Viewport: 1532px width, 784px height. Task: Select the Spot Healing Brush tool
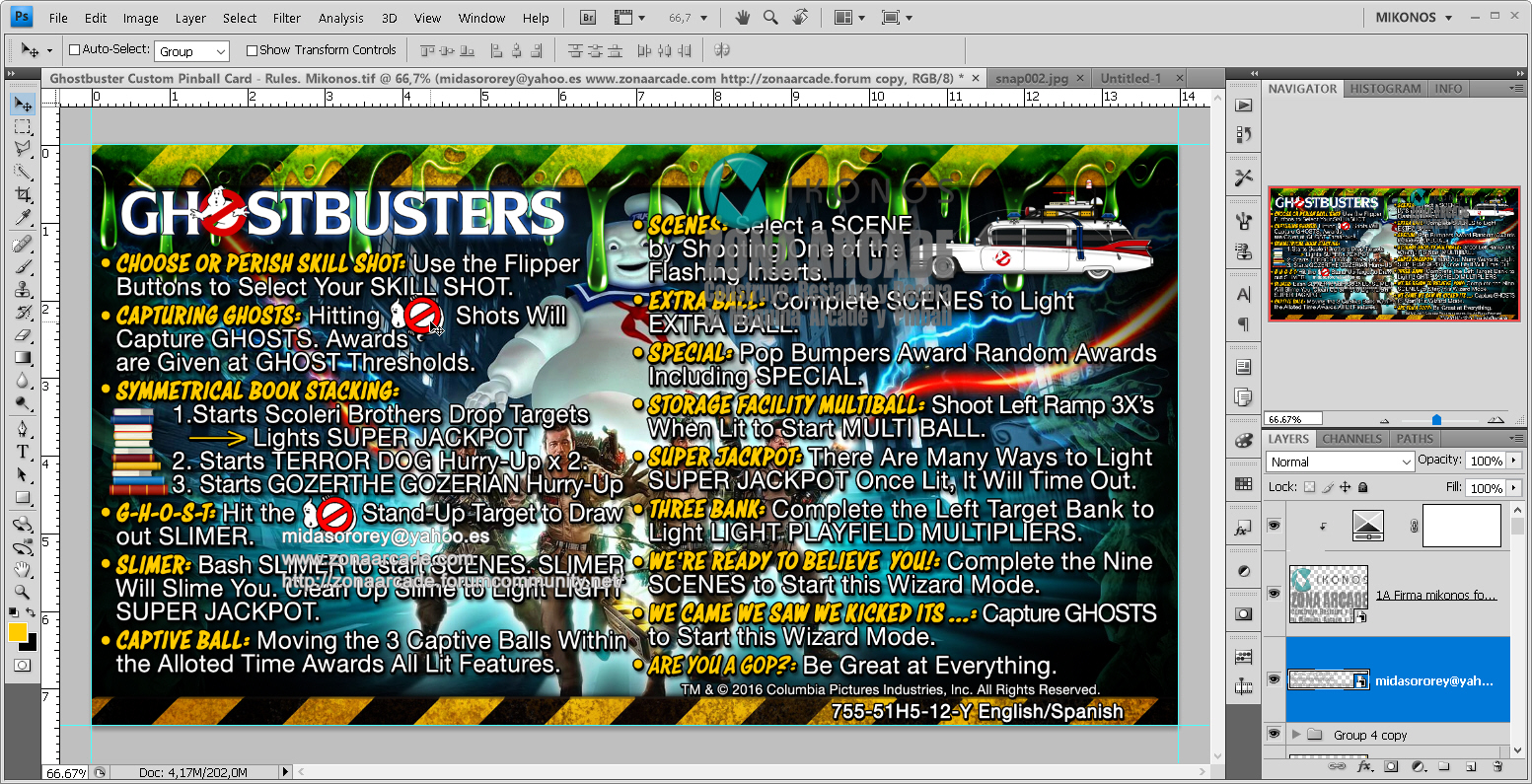(23, 245)
